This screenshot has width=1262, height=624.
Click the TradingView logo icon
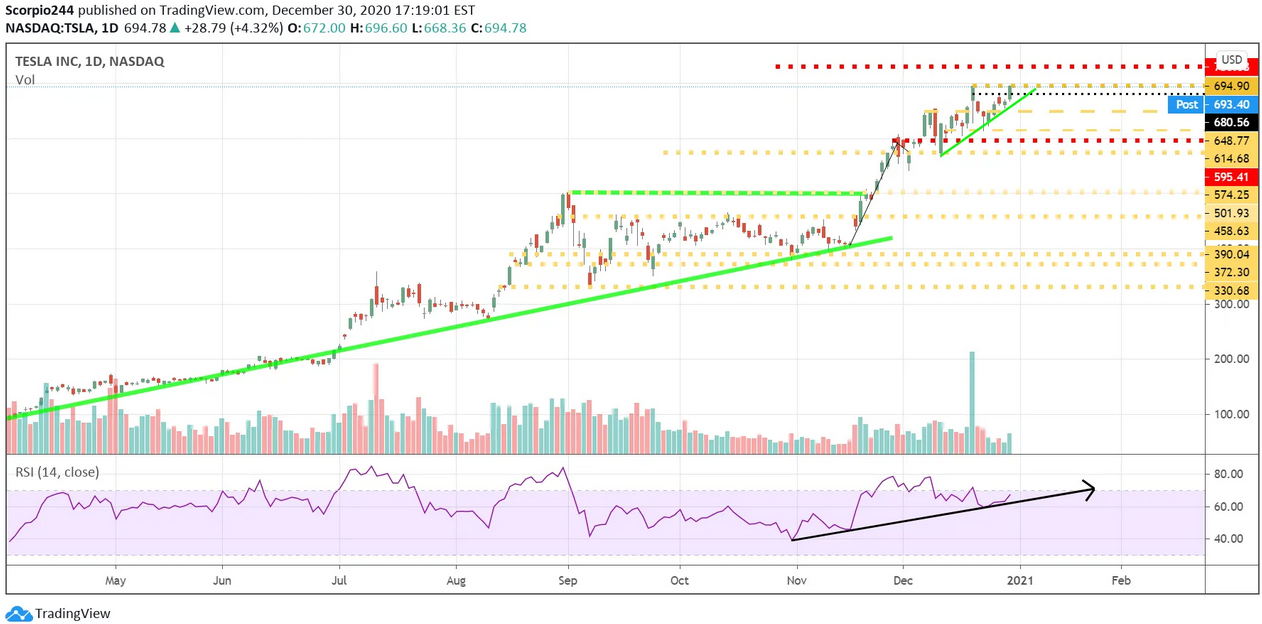click(19, 613)
